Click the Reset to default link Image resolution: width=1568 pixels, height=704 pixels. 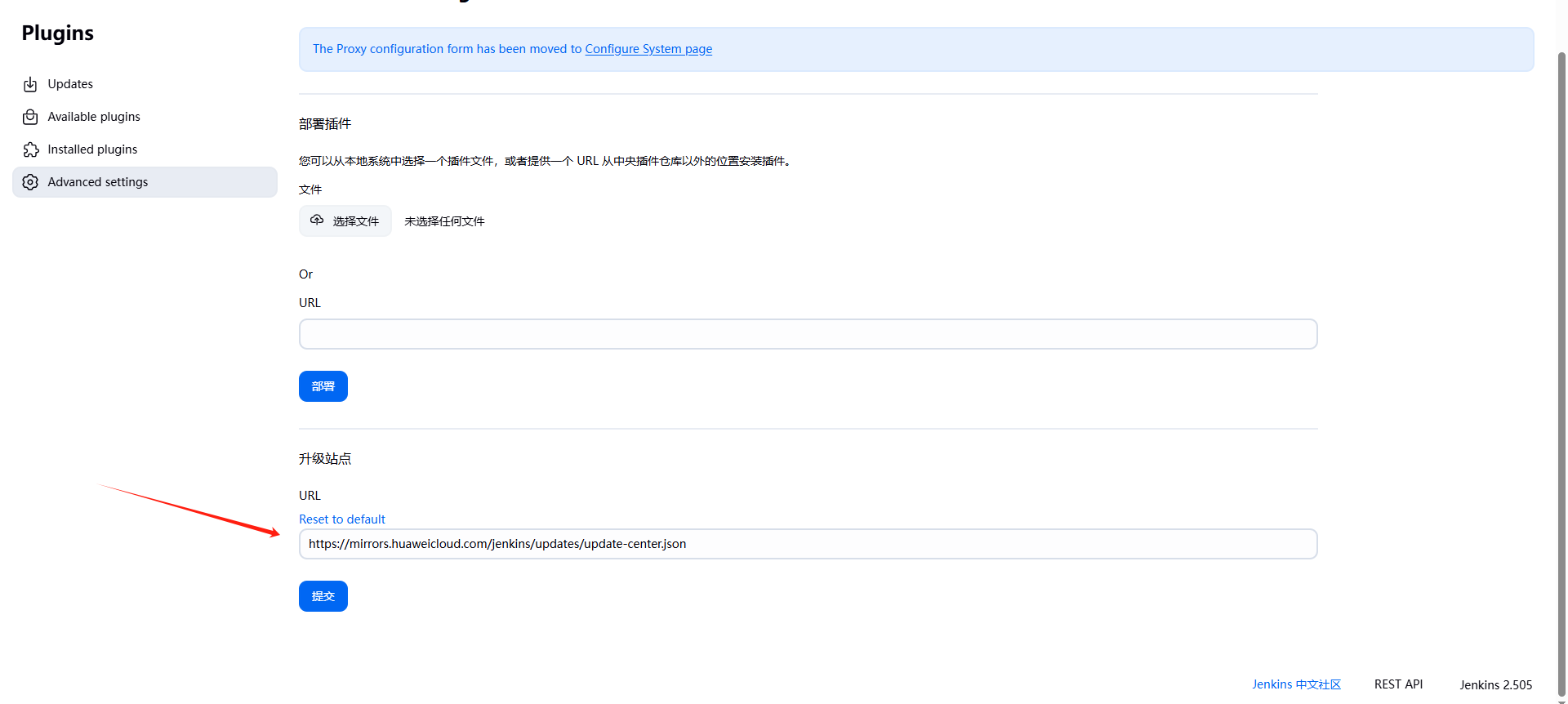pos(341,519)
